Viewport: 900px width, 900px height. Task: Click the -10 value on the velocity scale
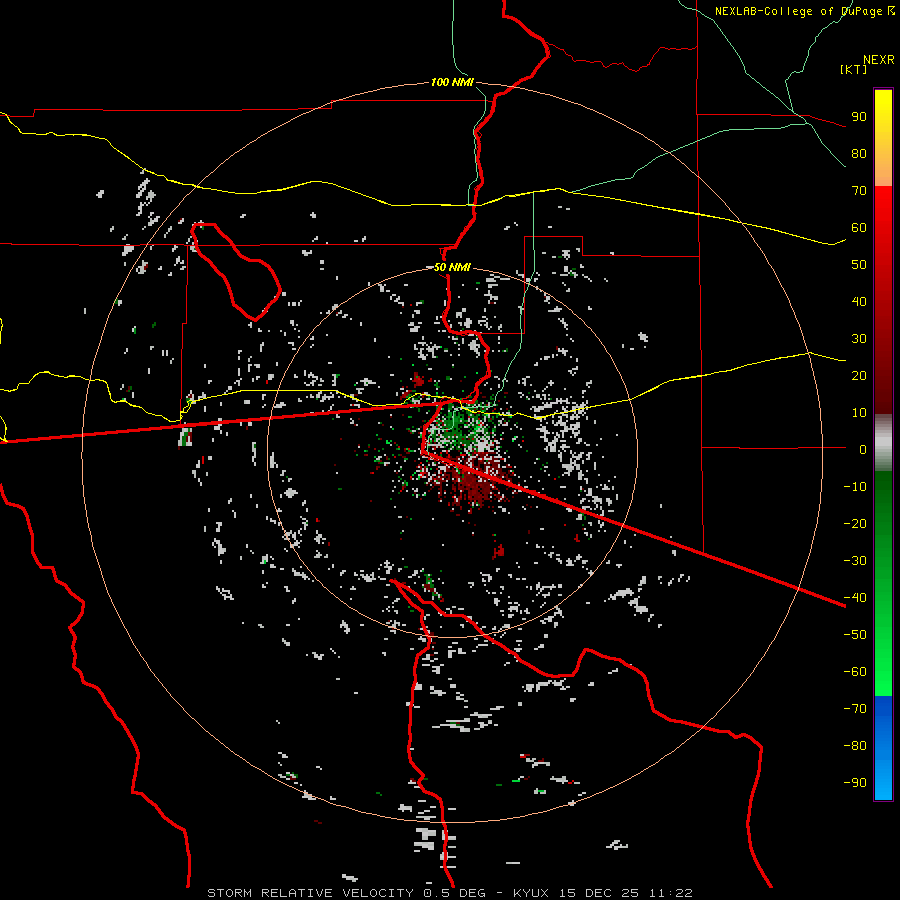pyautogui.click(x=855, y=487)
